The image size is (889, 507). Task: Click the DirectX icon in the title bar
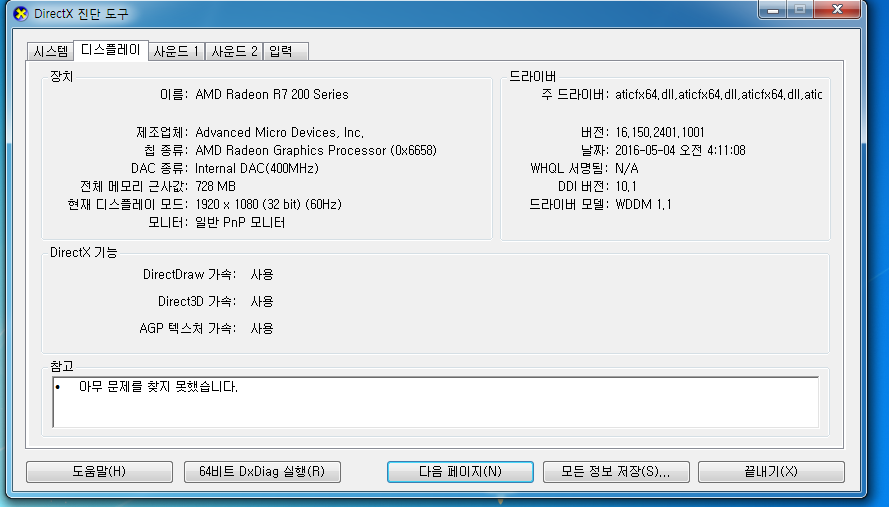coord(20,14)
